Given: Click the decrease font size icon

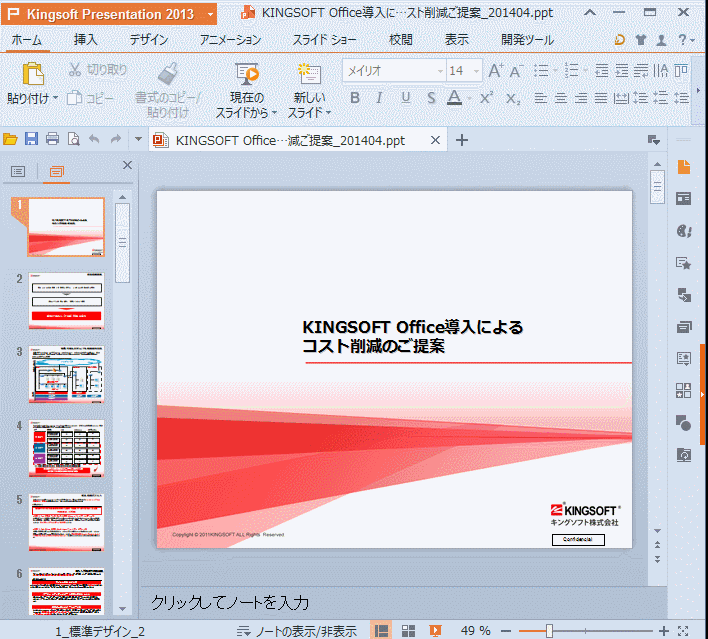Looking at the screenshot, I should pos(516,71).
